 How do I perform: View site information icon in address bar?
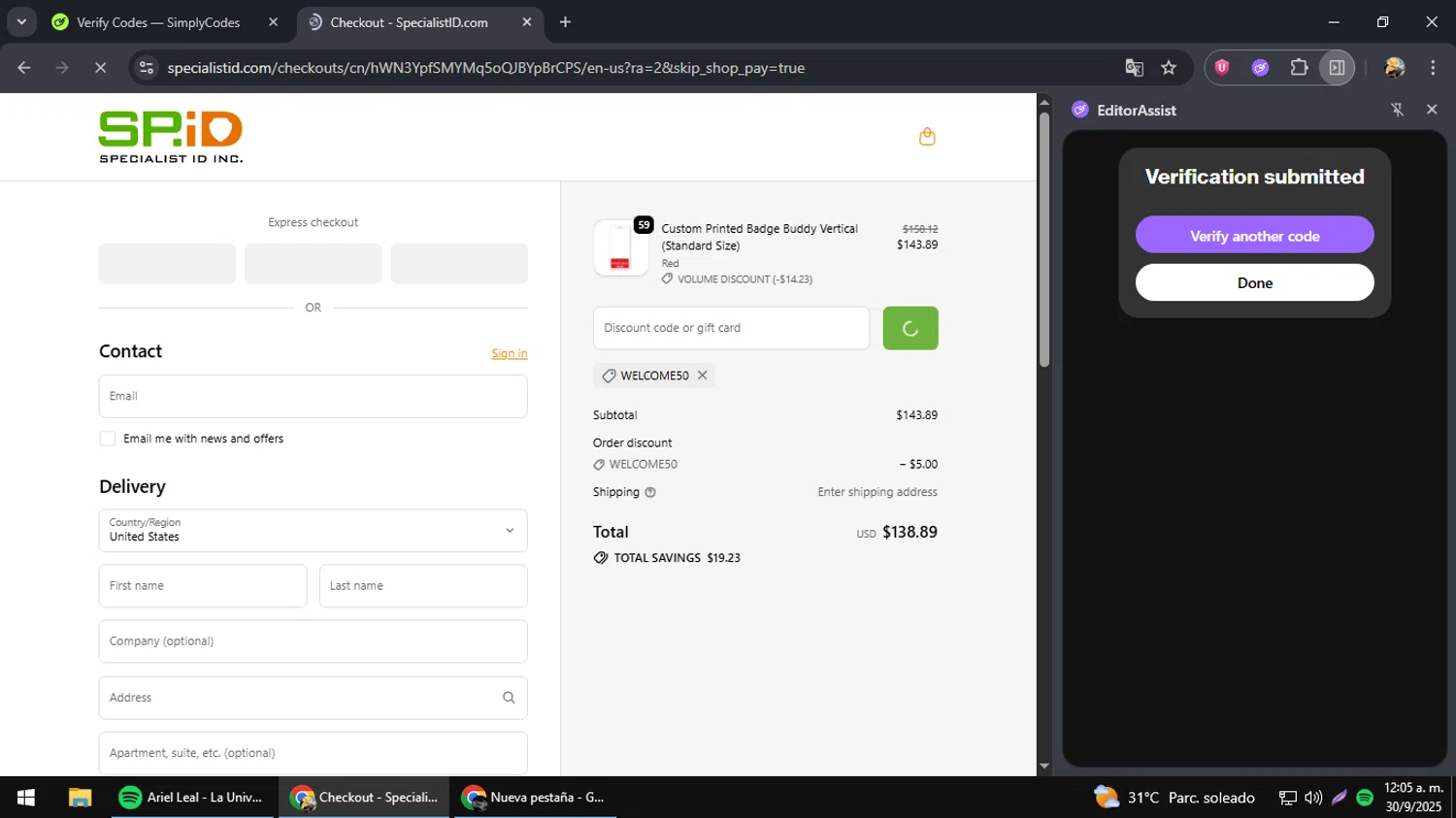click(x=147, y=68)
